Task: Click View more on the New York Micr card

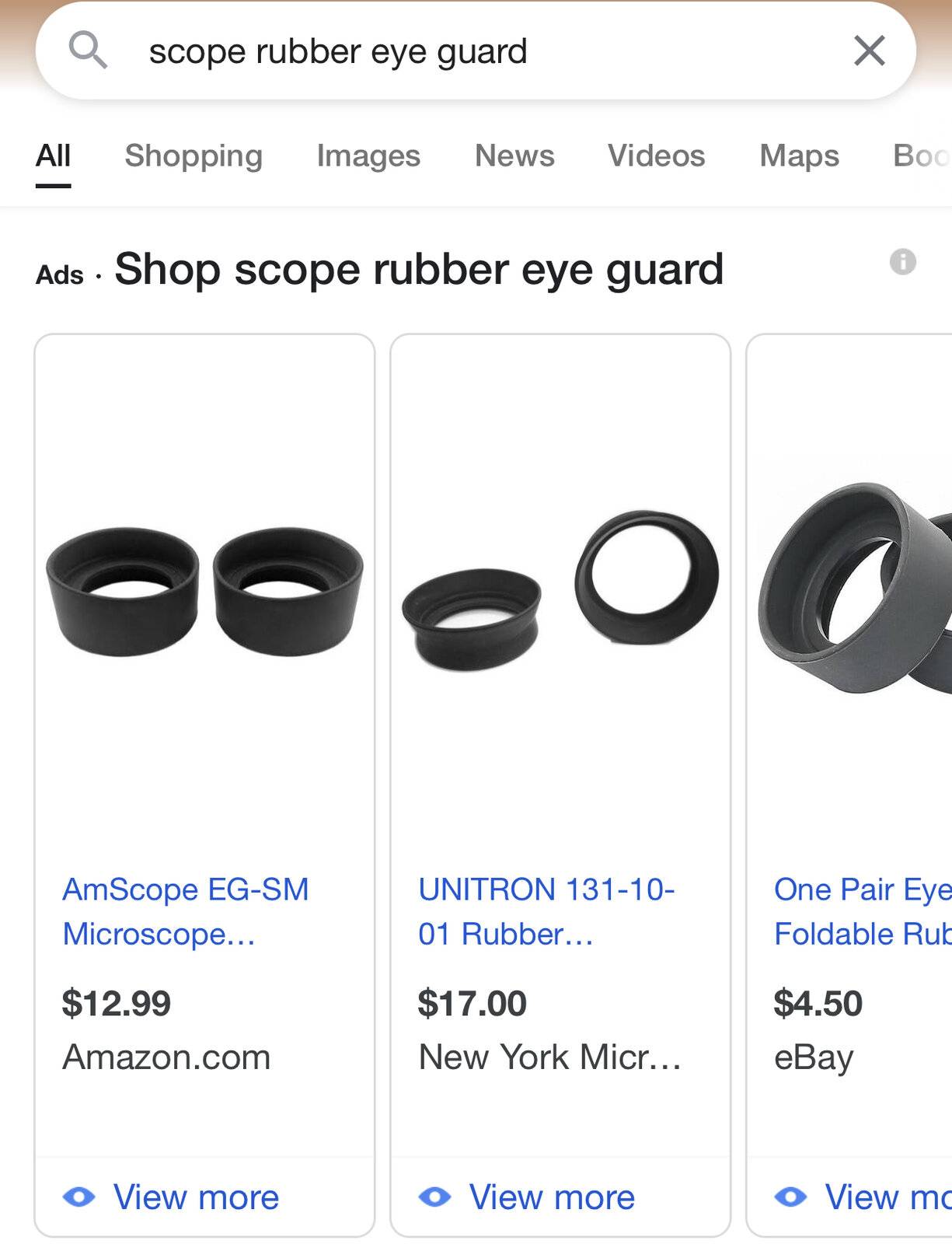Action: click(552, 1197)
